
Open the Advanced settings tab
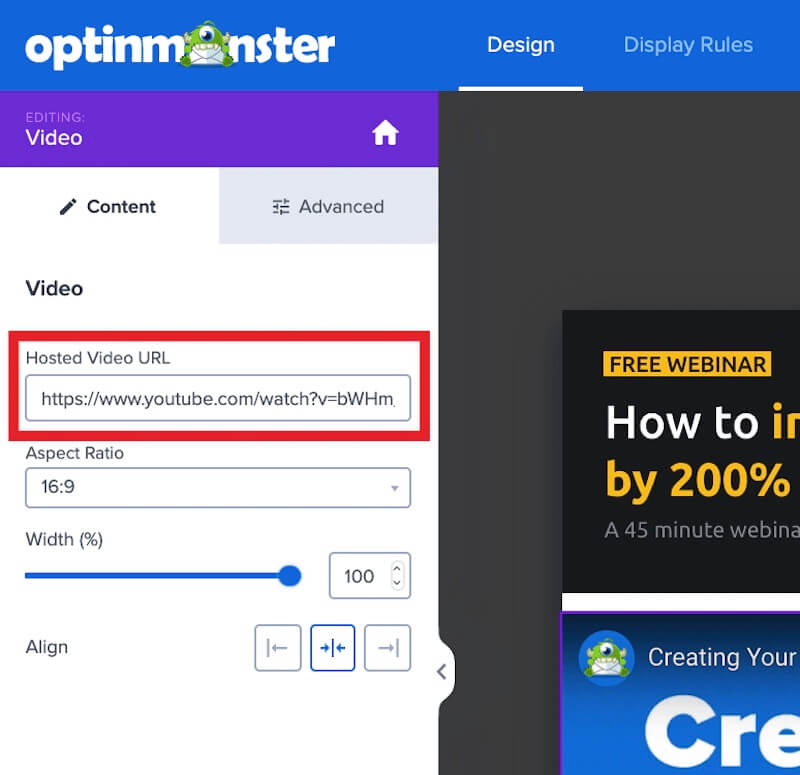329,206
